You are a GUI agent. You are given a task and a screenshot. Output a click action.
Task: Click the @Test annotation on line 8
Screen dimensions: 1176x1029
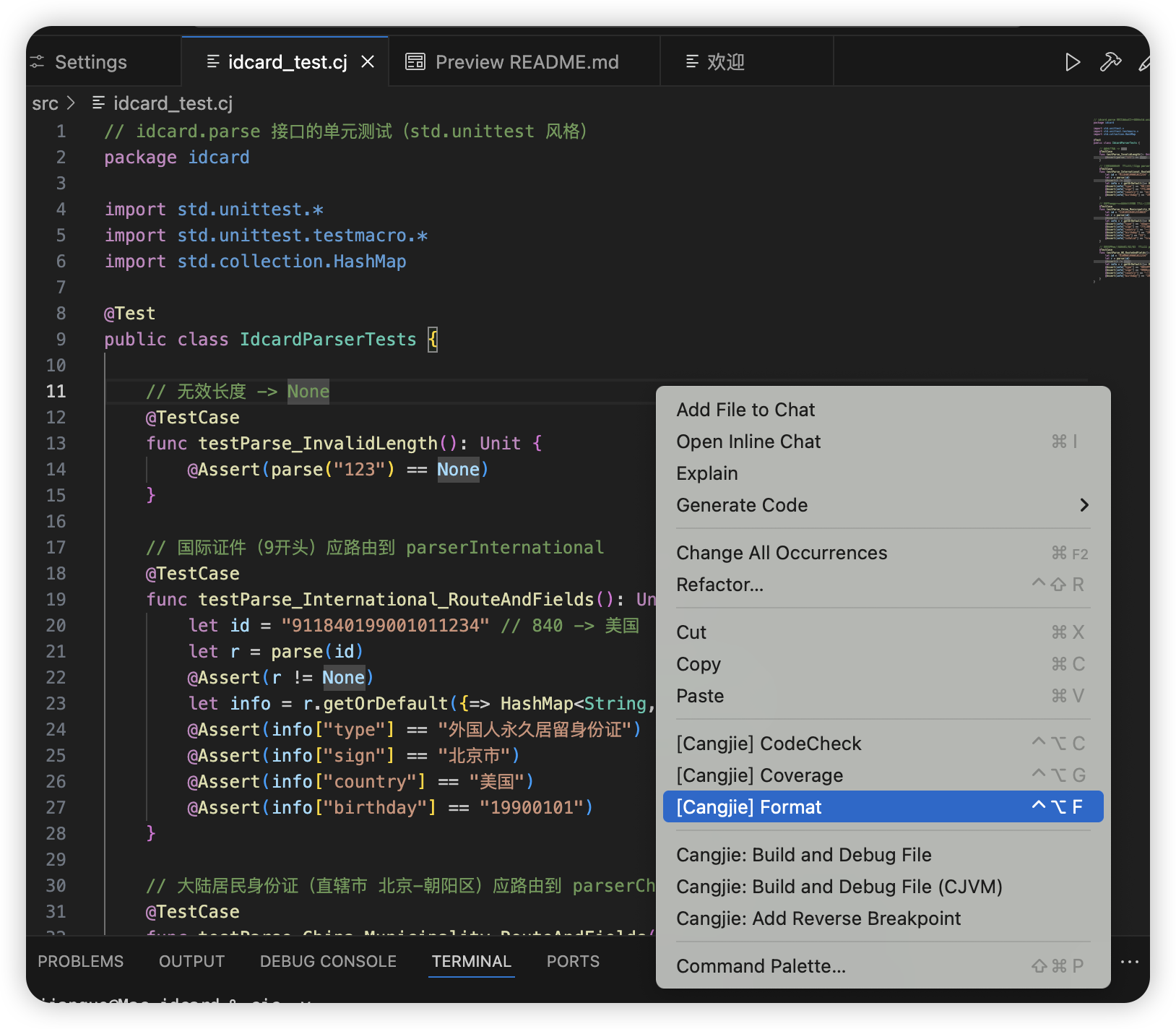(x=130, y=314)
